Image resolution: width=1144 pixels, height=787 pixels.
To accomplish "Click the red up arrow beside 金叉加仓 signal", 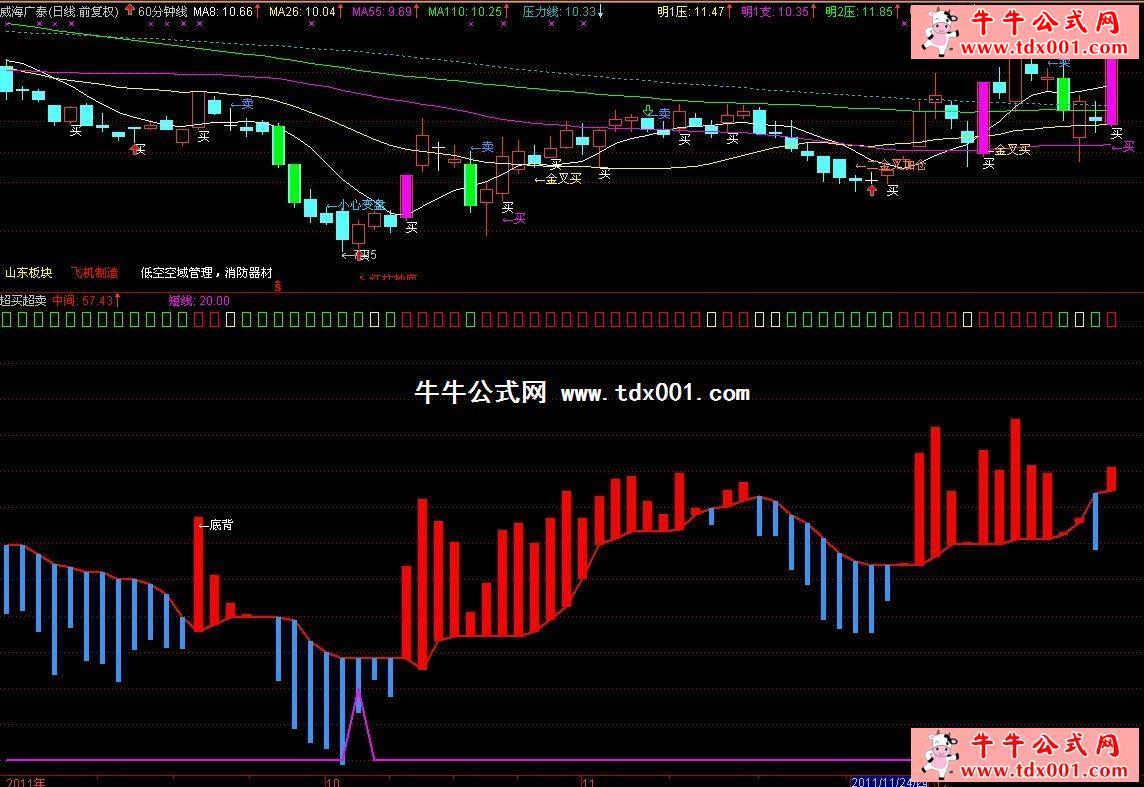I will click(x=872, y=190).
